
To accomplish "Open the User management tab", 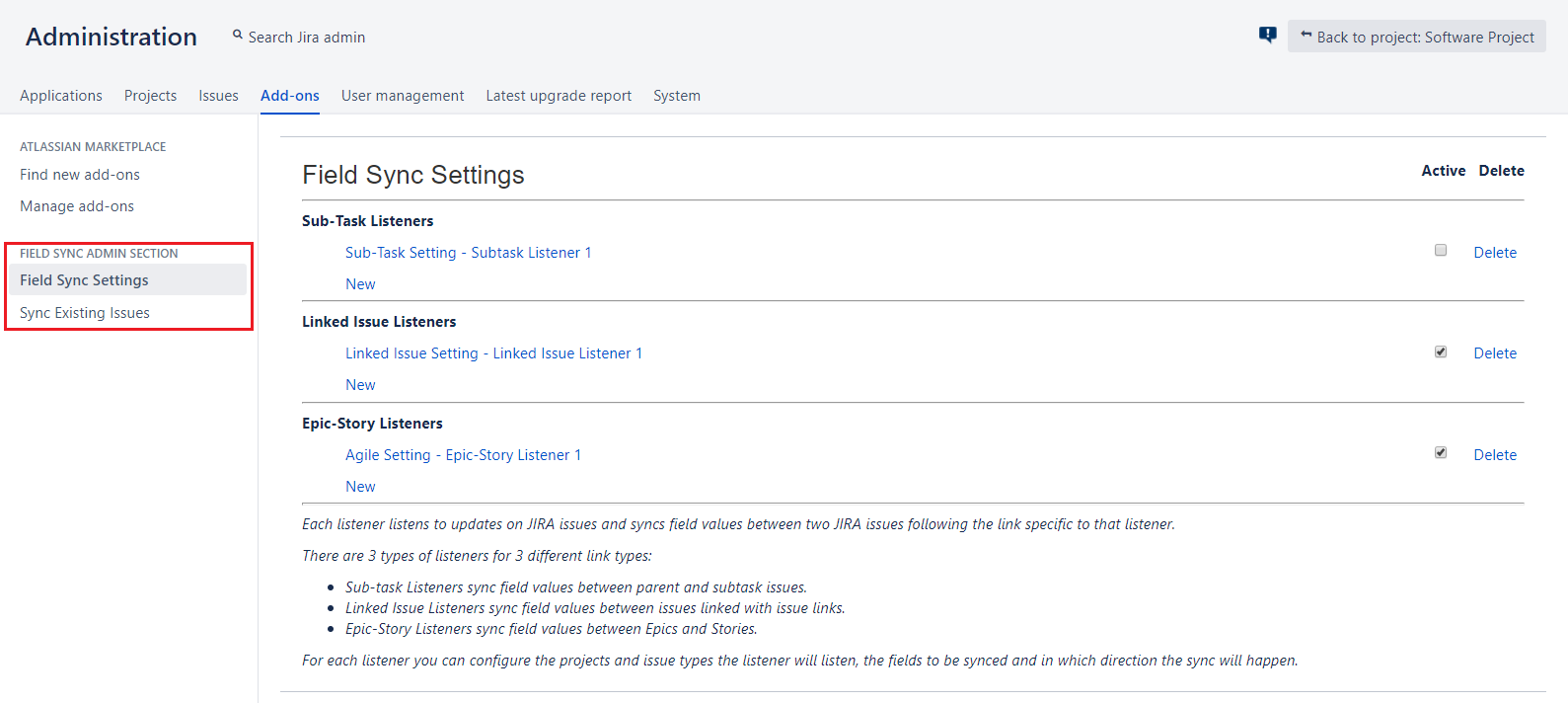I will click(403, 96).
